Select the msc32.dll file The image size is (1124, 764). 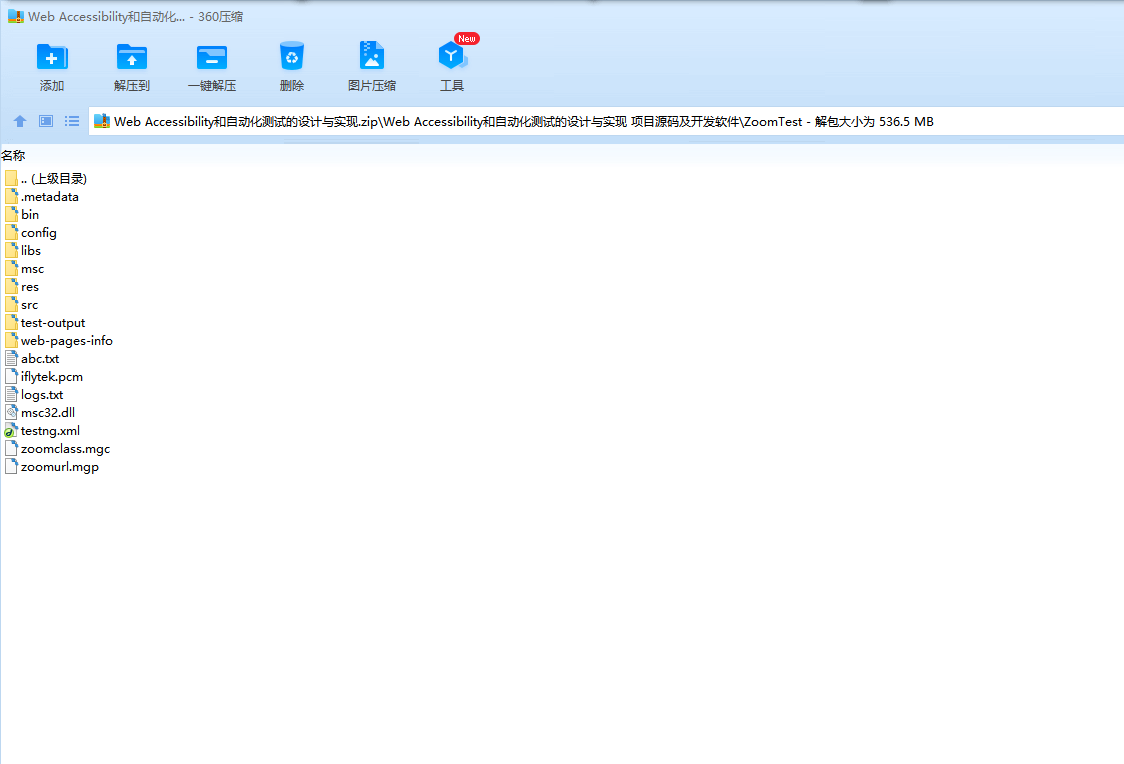tap(40, 412)
